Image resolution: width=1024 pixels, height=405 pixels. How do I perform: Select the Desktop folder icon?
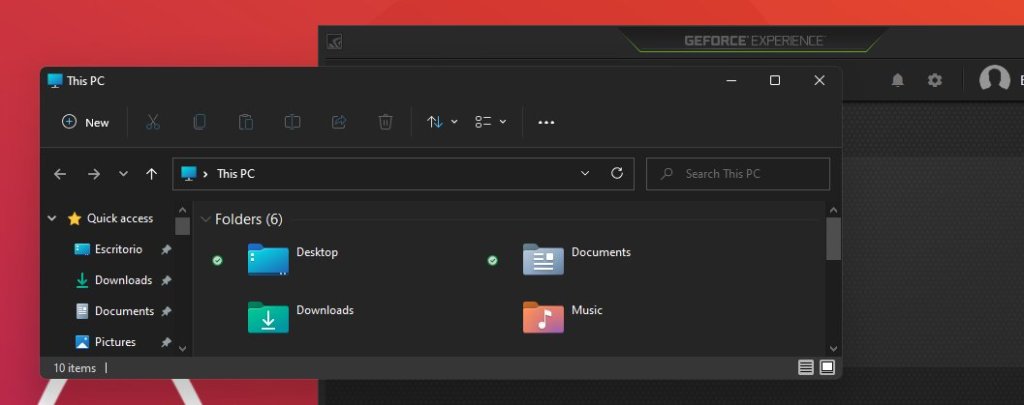click(268, 259)
